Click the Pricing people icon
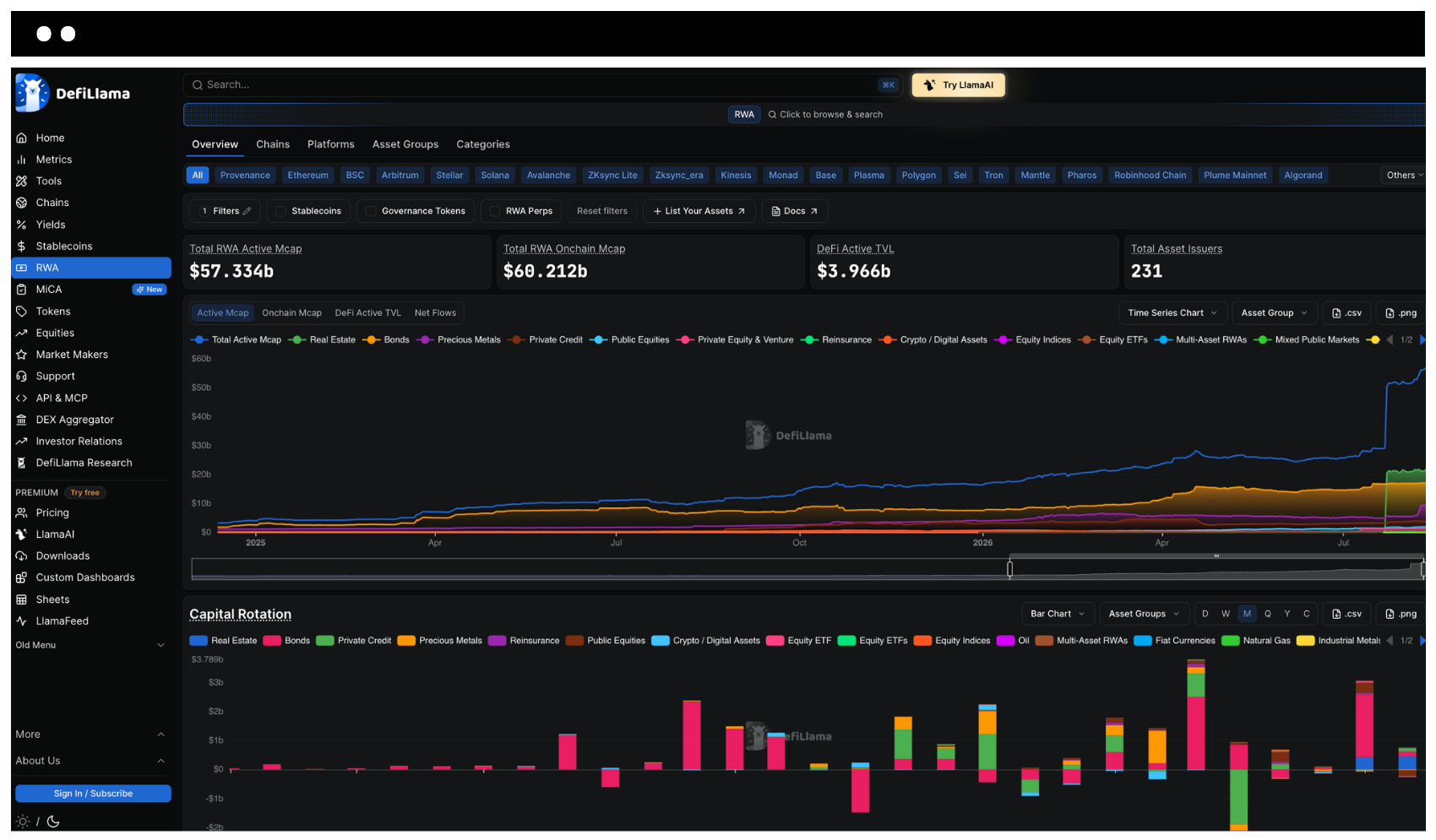The image size is (1436, 840). click(22, 512)
